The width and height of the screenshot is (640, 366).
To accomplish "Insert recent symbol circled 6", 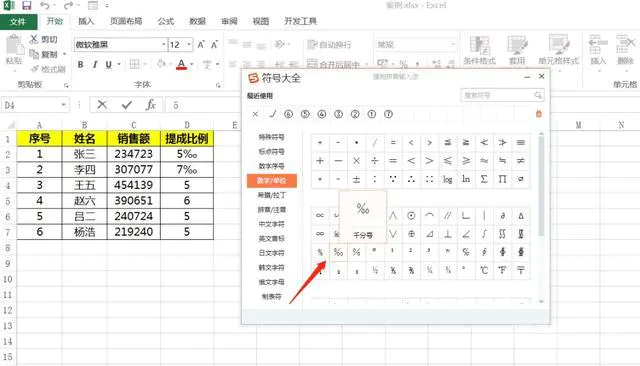I will (289, 114).
